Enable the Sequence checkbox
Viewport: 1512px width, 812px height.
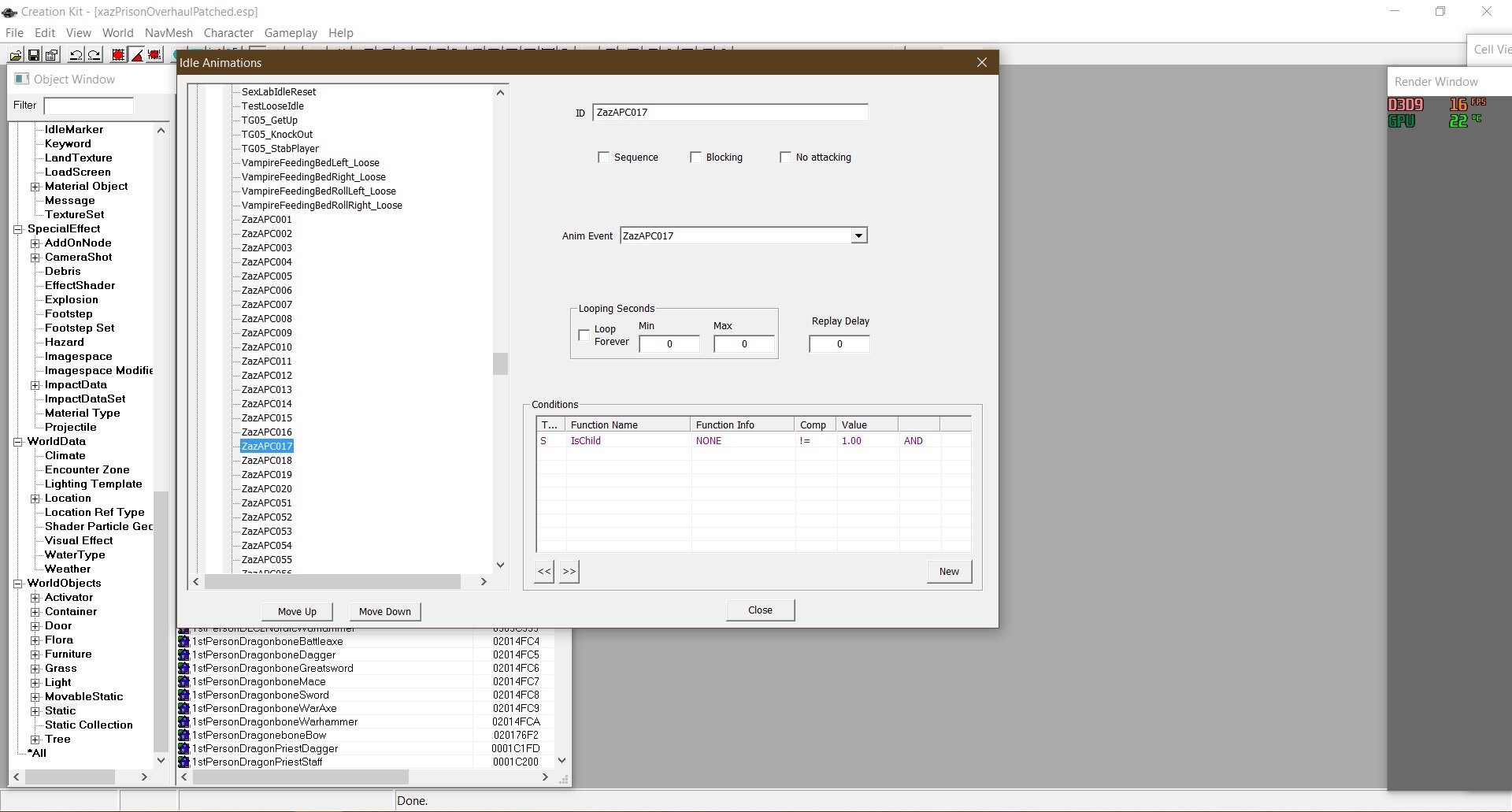pos(603,158)
